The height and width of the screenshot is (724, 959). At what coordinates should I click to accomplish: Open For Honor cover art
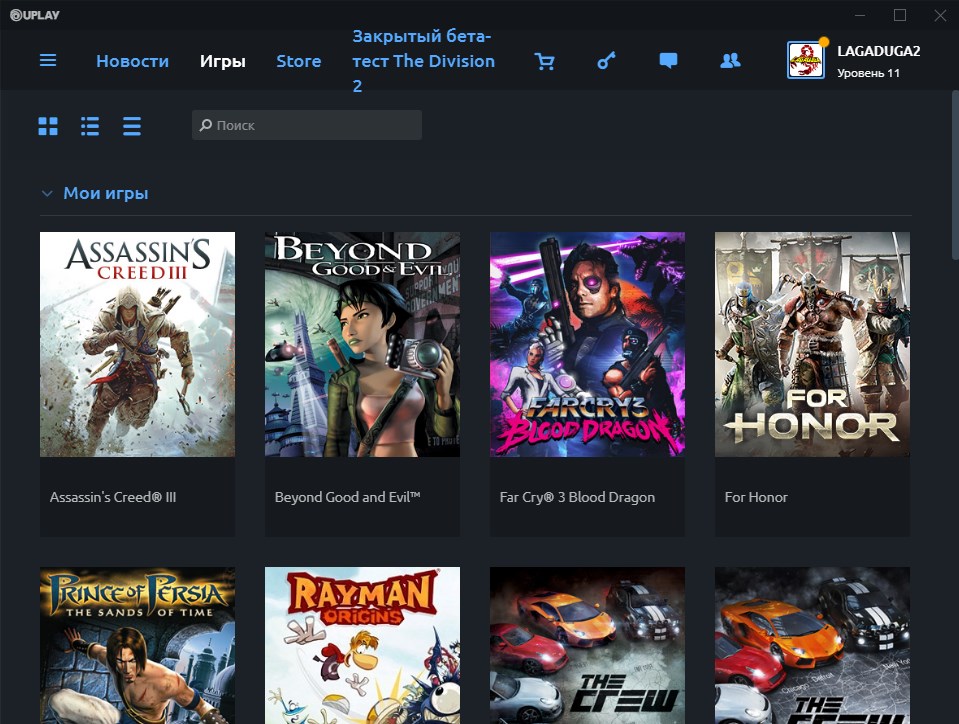pos(812,344)
